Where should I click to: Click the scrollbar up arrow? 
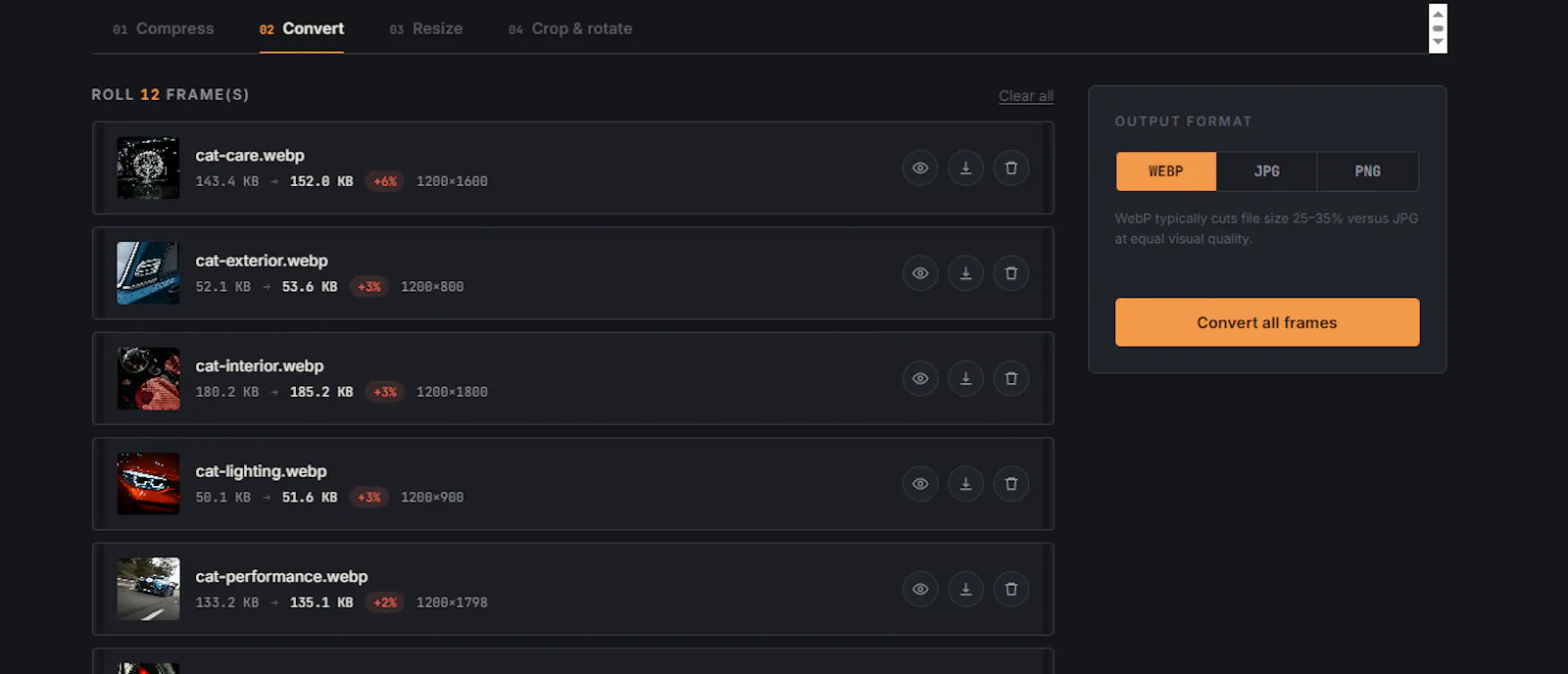click(x=1438, y=14)
